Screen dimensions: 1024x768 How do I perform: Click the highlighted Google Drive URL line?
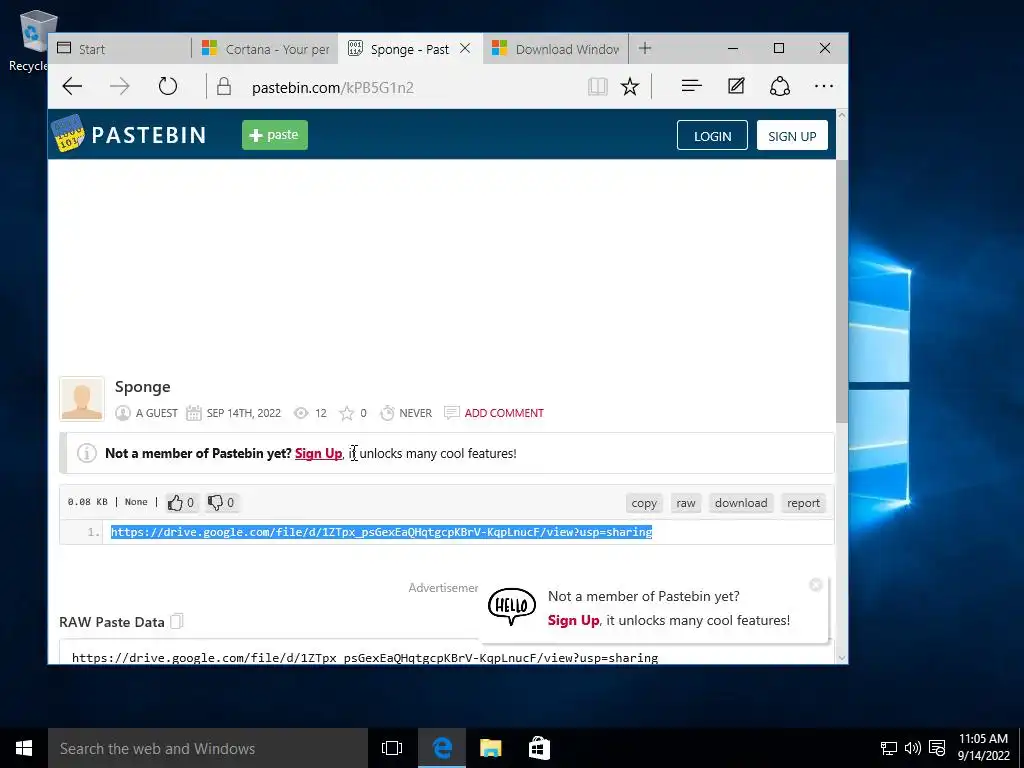tap(381, 532)
